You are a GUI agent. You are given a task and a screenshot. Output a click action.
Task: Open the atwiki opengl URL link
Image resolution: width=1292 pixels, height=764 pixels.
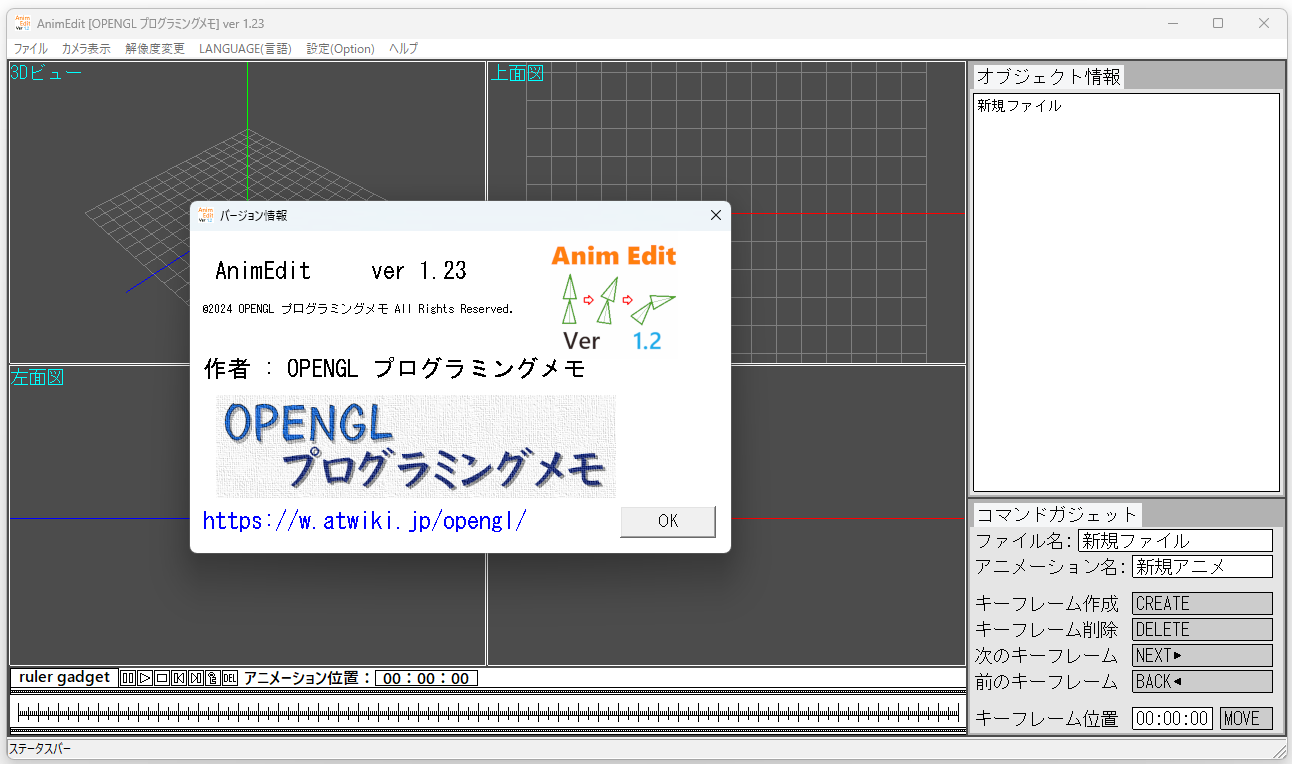tap(364, 521)
